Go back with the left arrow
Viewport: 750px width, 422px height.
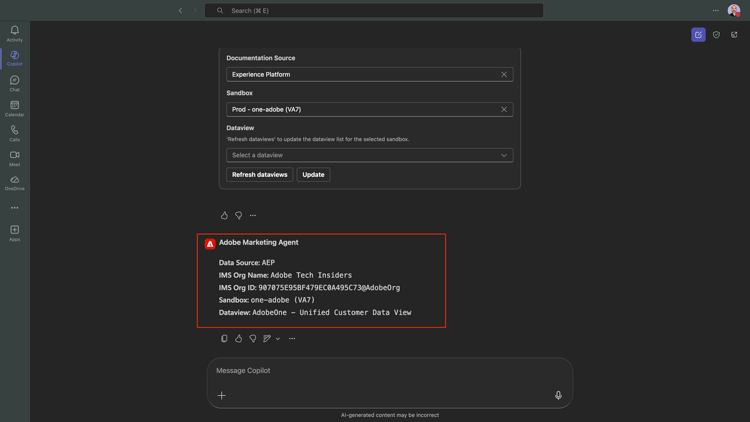[180, 11]
